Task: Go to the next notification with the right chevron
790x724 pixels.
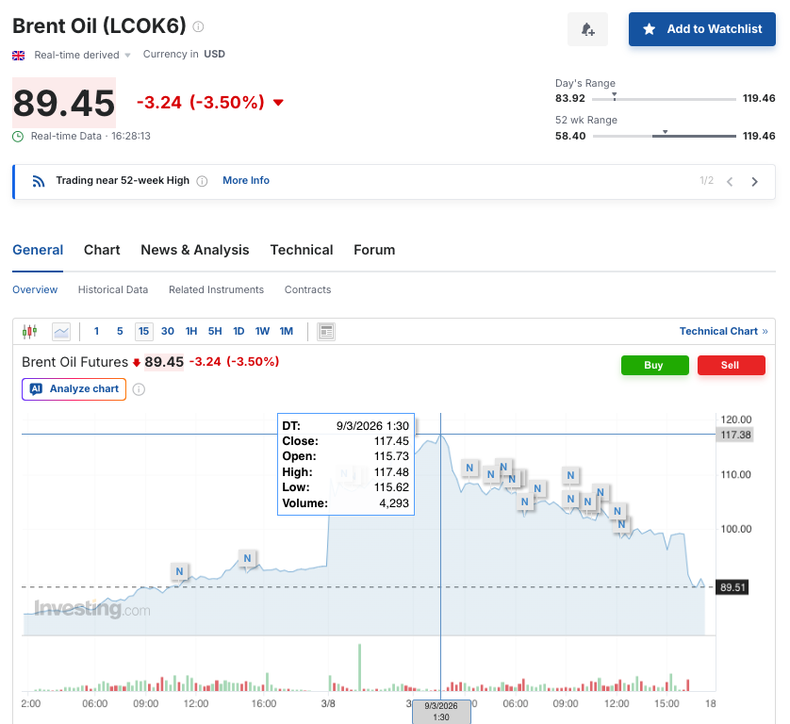Action: pos(754,182)
